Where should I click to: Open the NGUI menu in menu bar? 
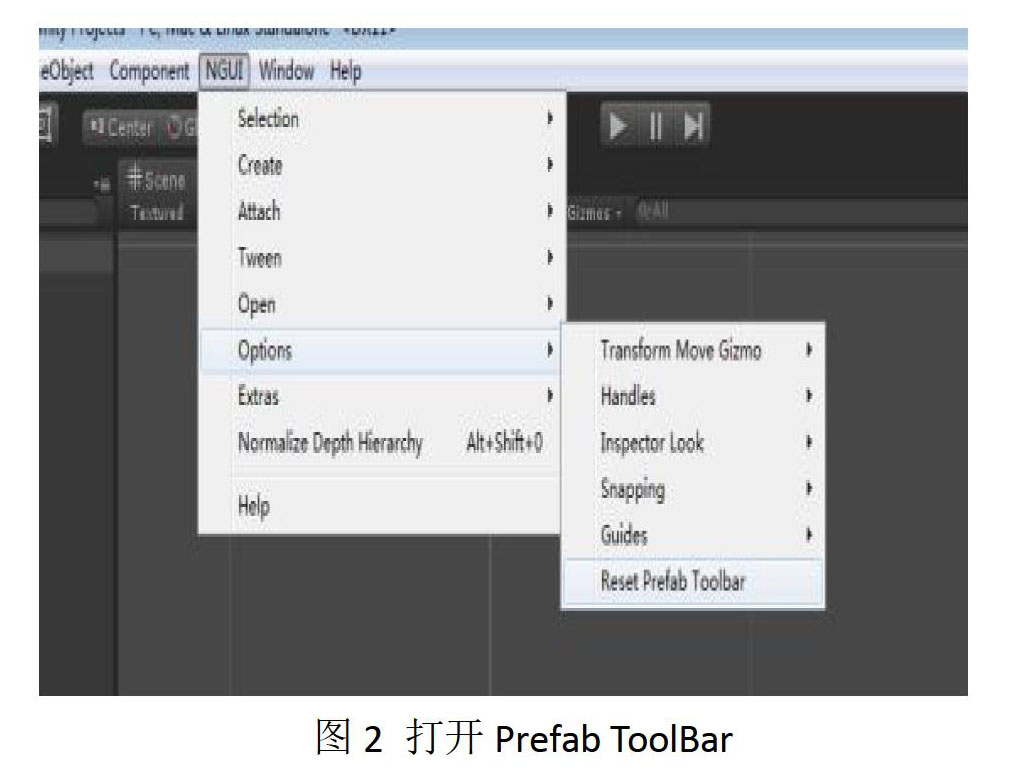tap(224, 70)
